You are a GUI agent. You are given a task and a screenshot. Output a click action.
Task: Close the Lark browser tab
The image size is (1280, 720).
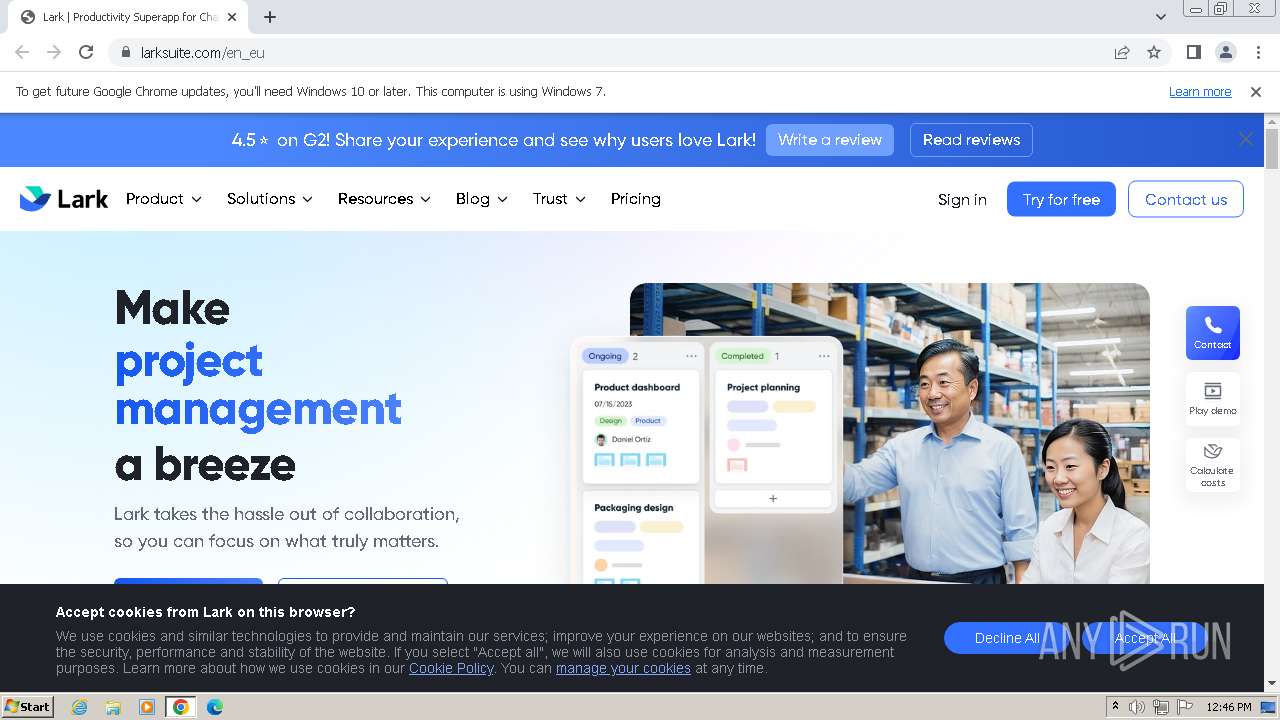pos(233,17)
